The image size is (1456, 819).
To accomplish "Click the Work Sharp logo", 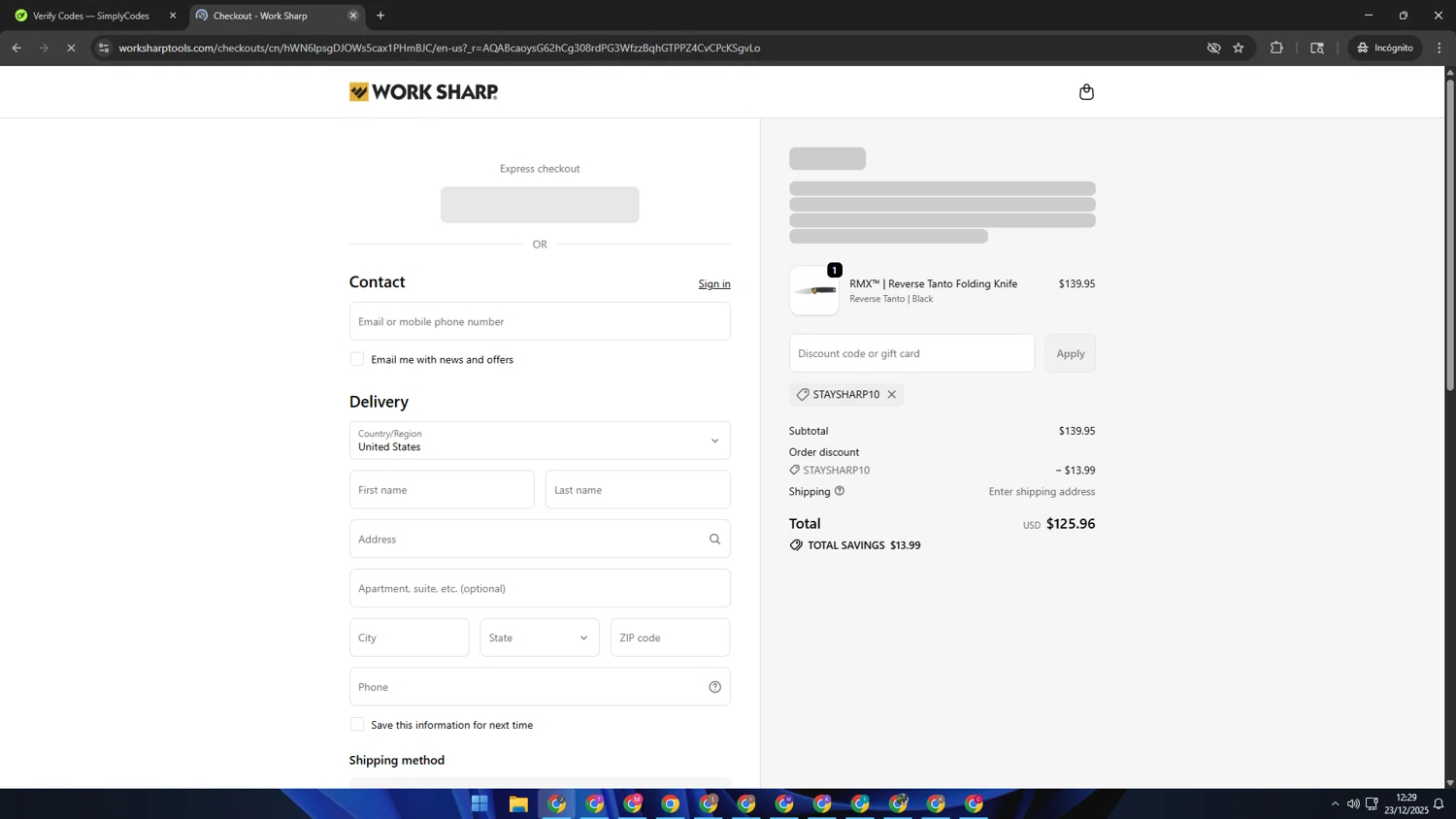I will pos(423,92).
